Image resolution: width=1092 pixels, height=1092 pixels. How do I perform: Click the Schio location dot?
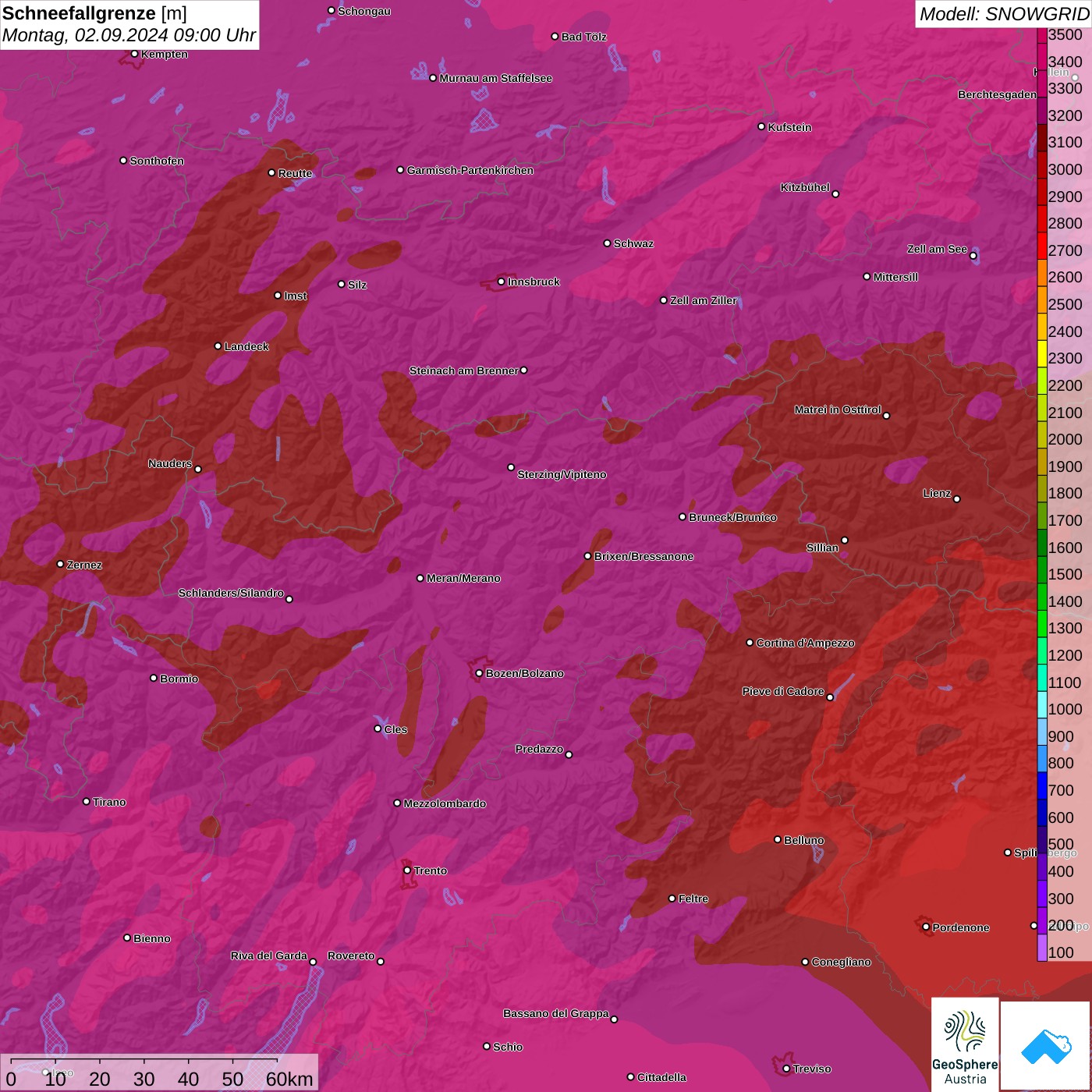click(487, 1047)
